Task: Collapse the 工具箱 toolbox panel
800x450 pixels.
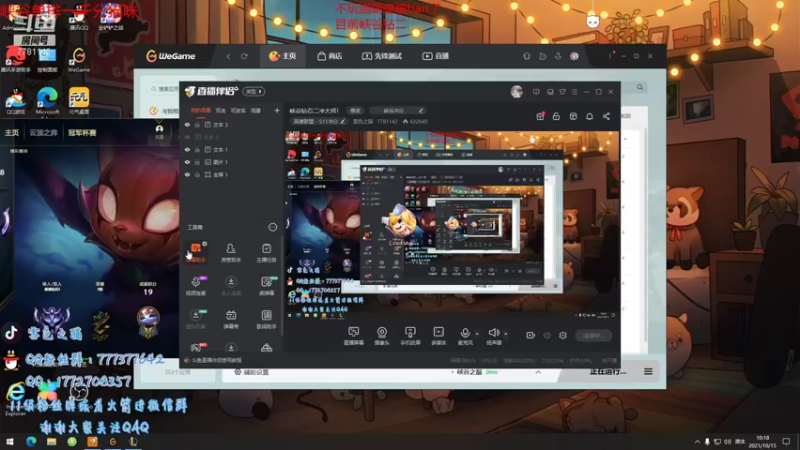Action: click(x=273, y=227)
